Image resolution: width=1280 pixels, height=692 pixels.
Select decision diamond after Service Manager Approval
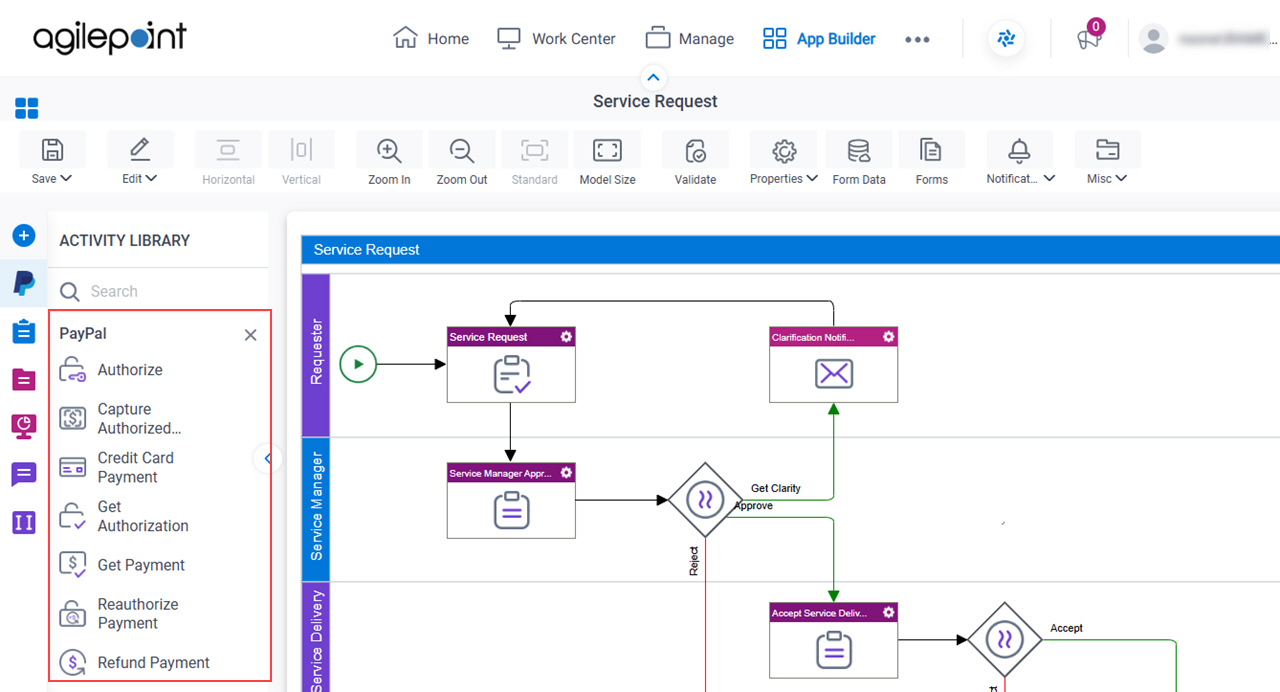click(x=705, y=500)
